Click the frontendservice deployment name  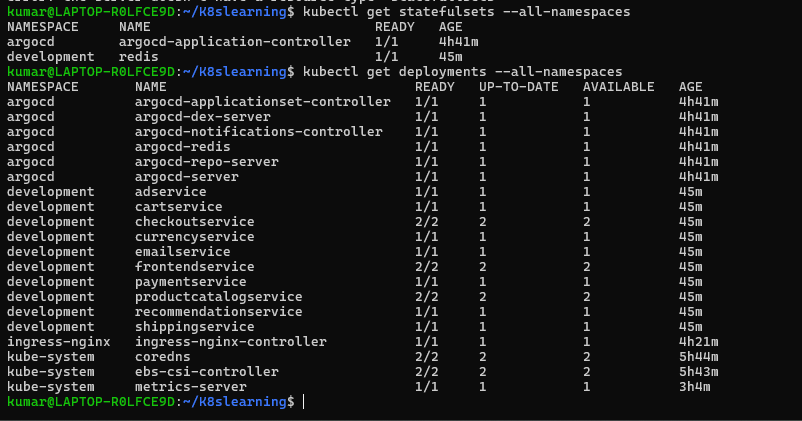pyautogui.click(x=194, y=266)
